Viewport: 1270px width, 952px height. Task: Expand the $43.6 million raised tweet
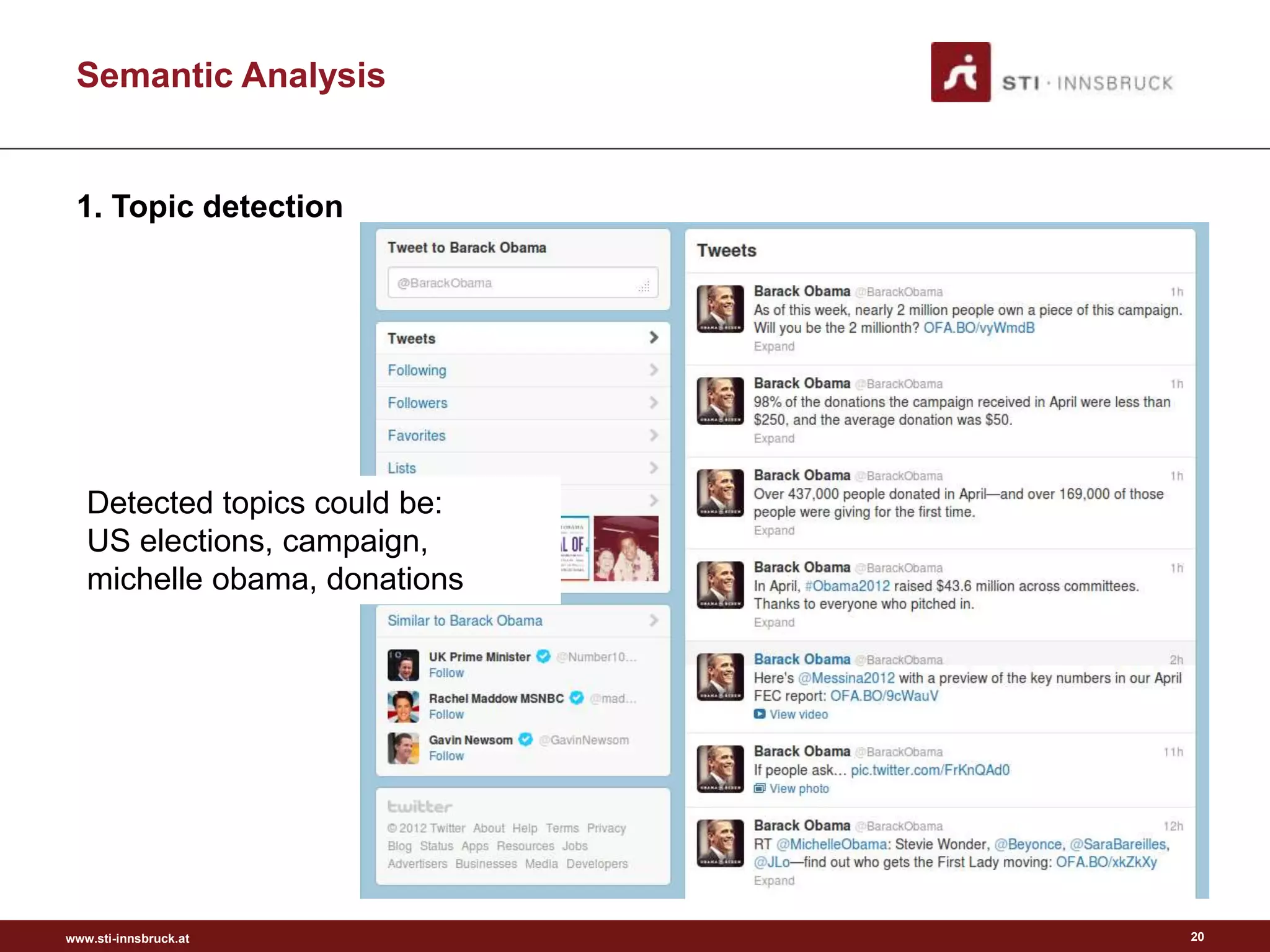774,622
